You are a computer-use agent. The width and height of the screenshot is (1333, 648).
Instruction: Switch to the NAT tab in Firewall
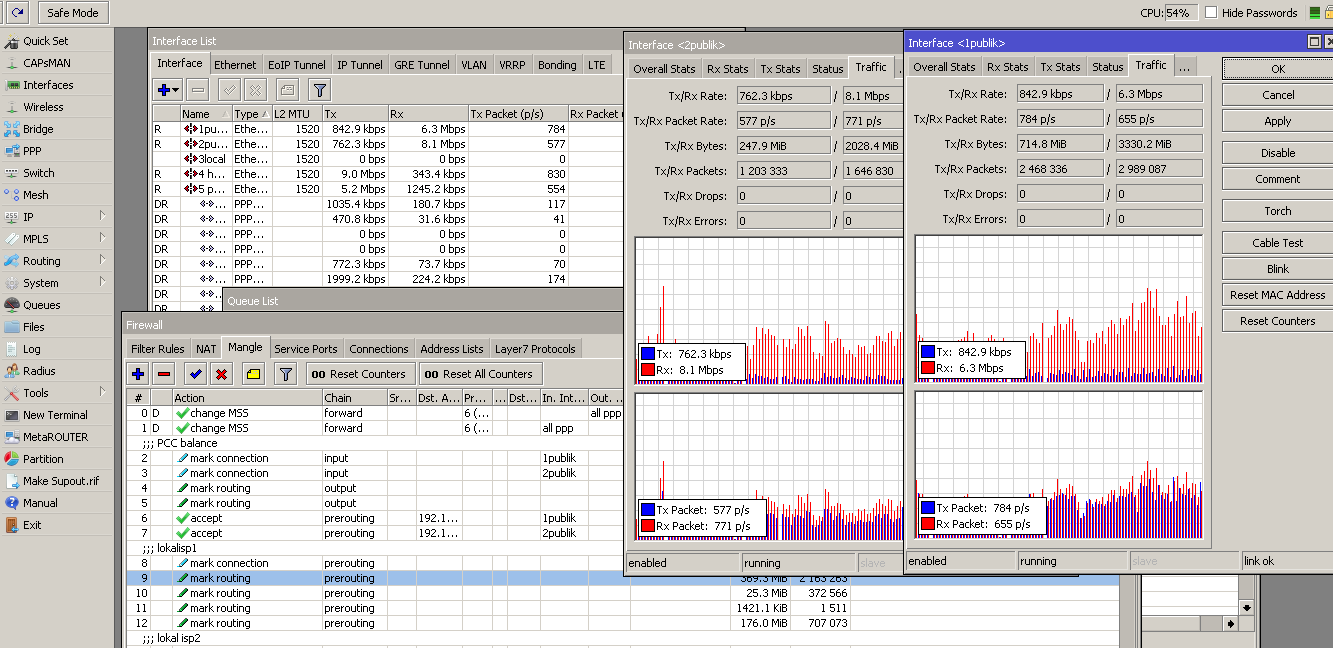(206, 349)
